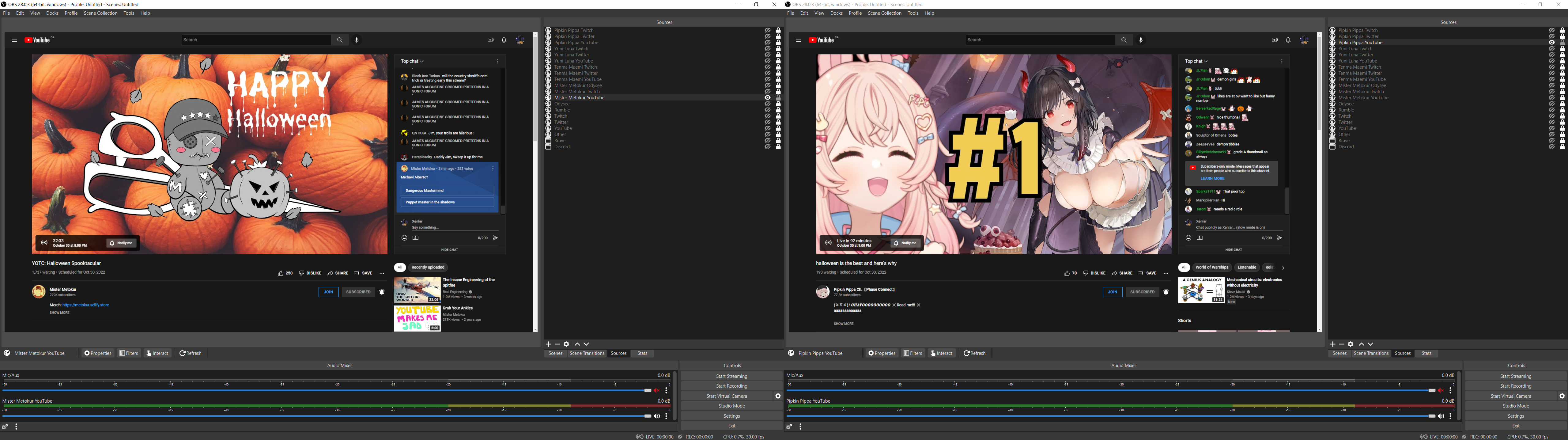
Task: Click voice search microphone in right preview
Action: pos(1141,40)
